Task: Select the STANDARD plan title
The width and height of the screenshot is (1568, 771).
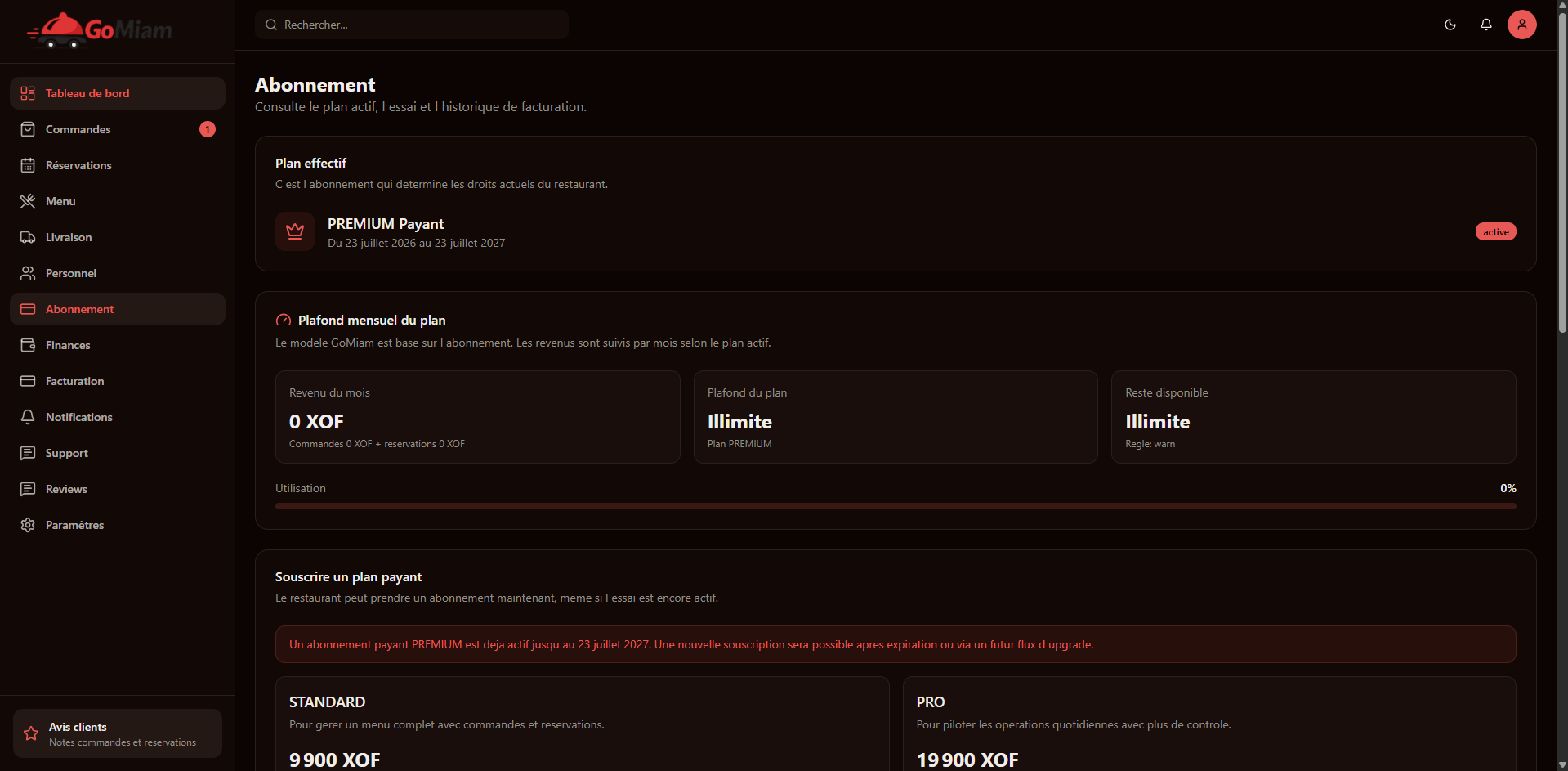Action: click(x=327, y=702)
